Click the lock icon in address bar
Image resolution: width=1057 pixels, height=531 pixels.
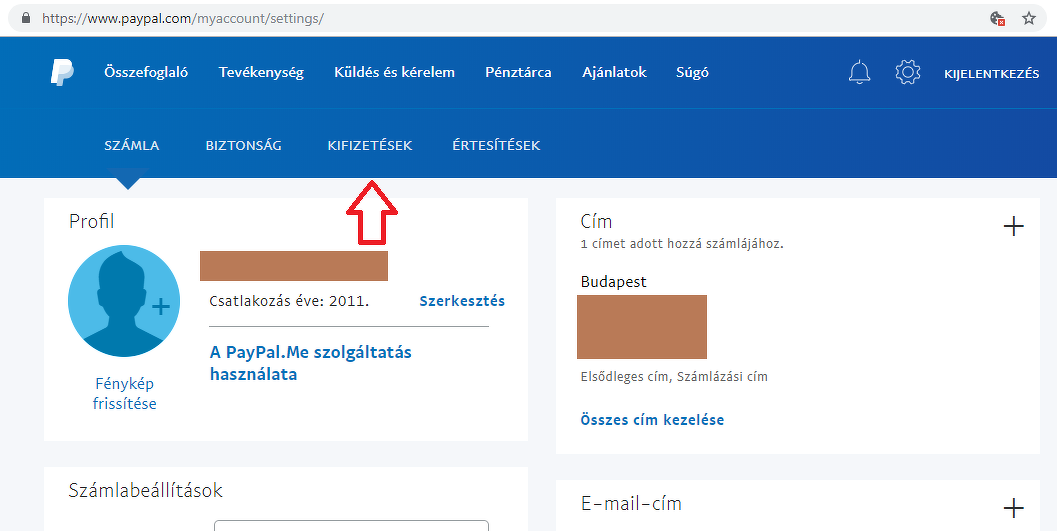26,18
